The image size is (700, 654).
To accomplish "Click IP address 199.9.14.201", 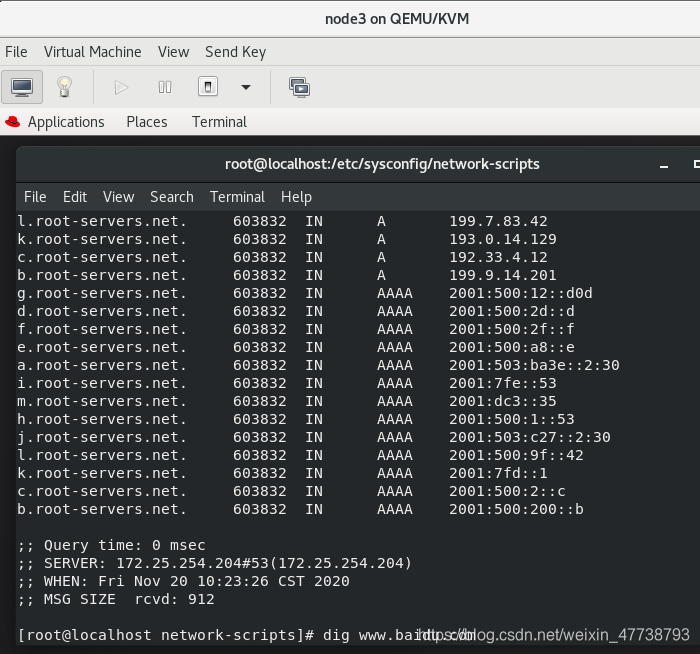I will tap(503, 275).
